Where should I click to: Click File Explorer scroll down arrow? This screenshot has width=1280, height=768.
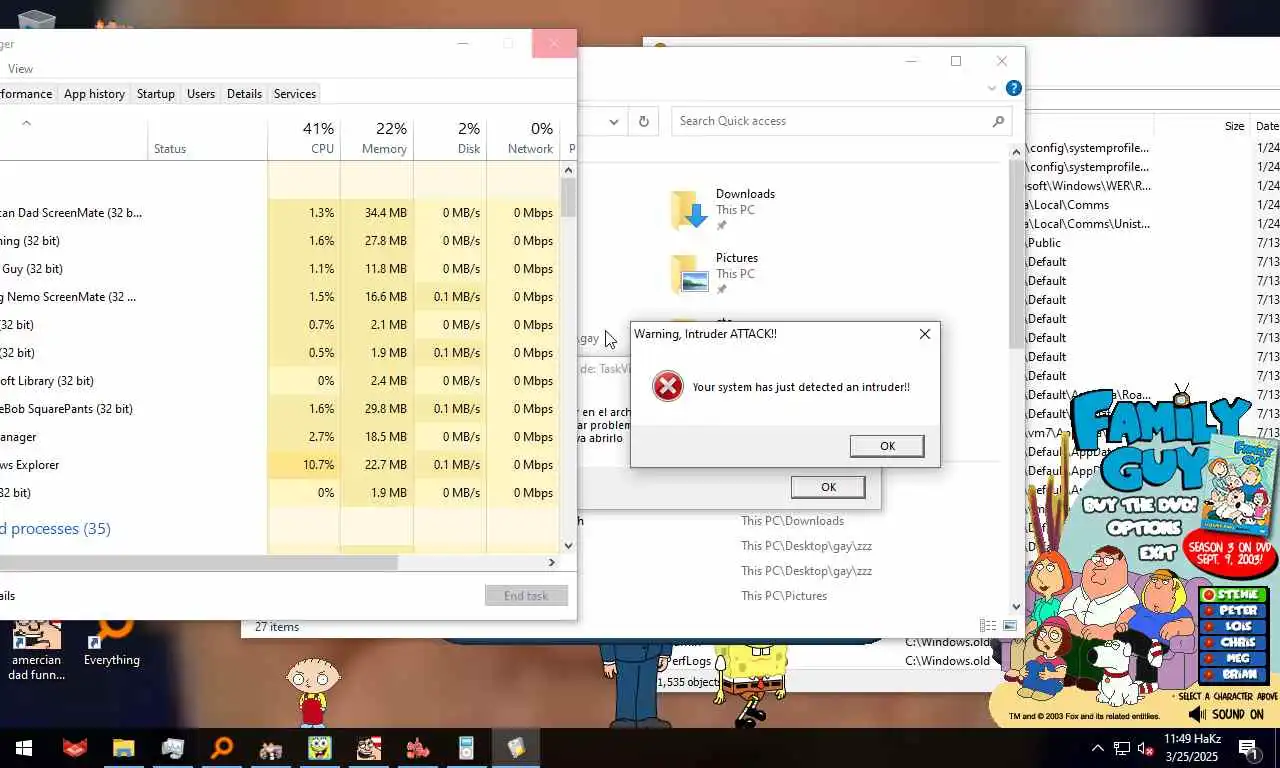[1016, 606]
